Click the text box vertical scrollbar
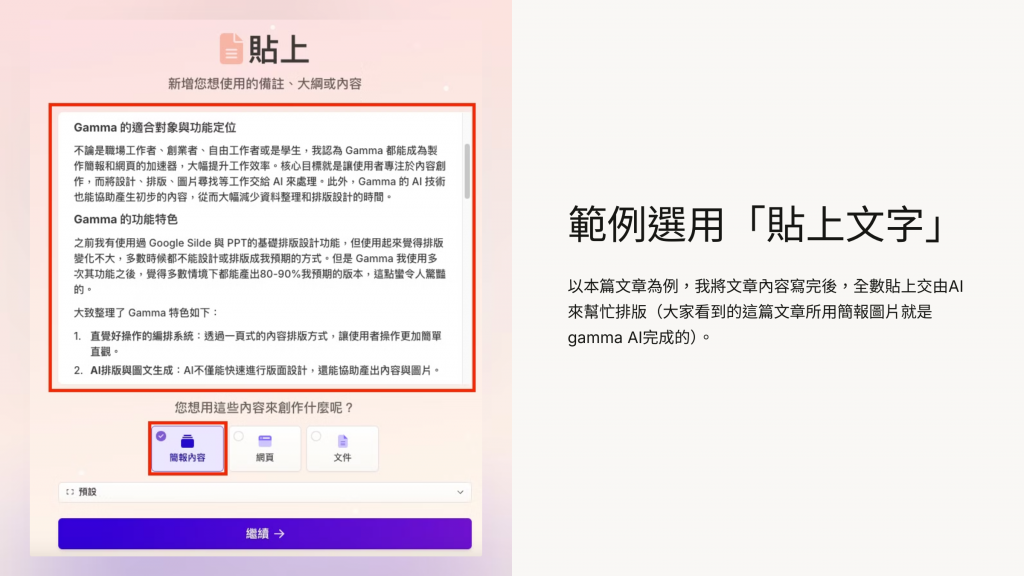This screenshot has height=576, width=1024. 467,171
